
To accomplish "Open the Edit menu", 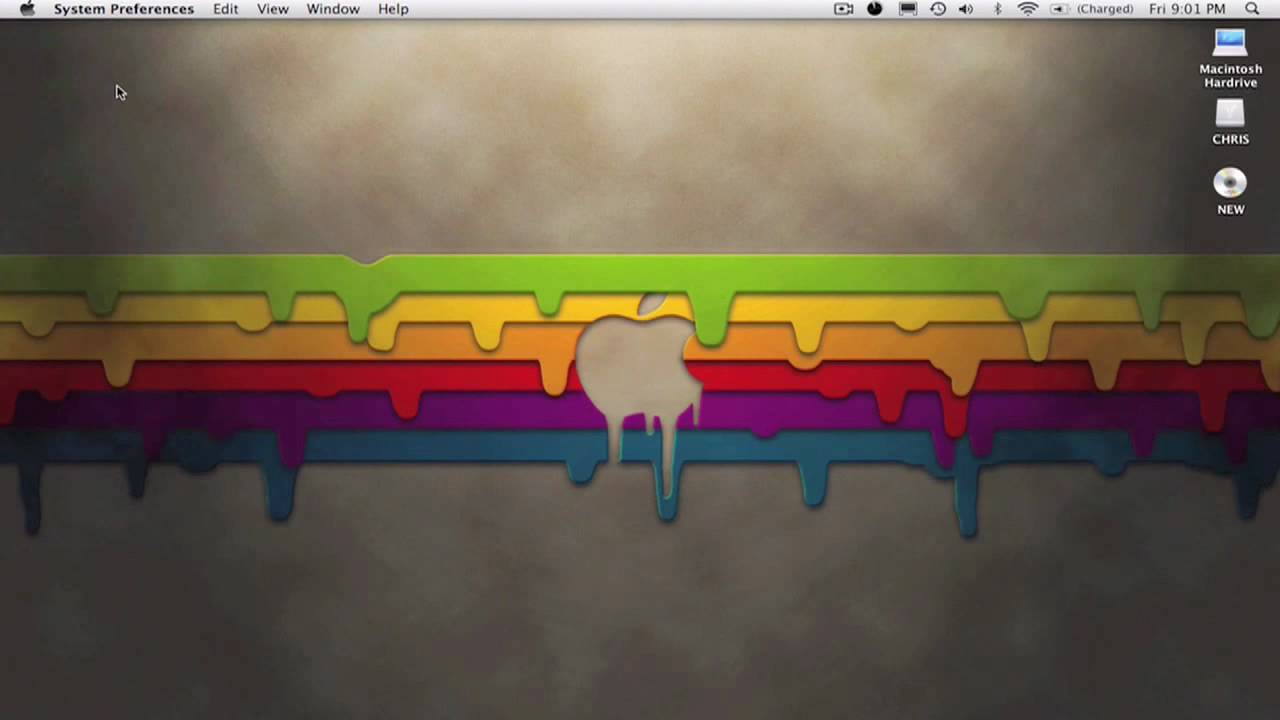I will tap(226, 9).
